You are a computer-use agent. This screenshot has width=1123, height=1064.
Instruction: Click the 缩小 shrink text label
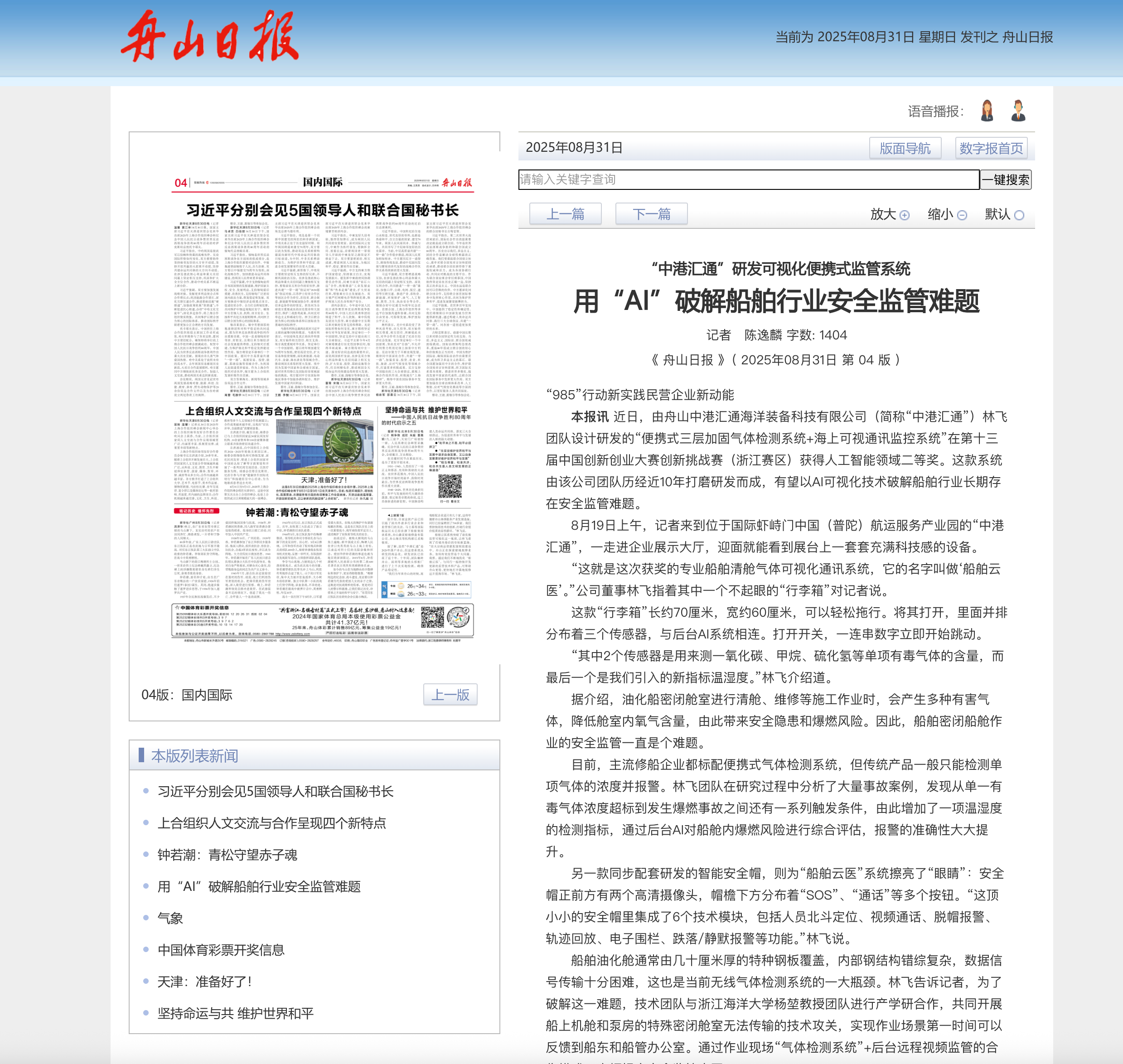tap(940, 214)
